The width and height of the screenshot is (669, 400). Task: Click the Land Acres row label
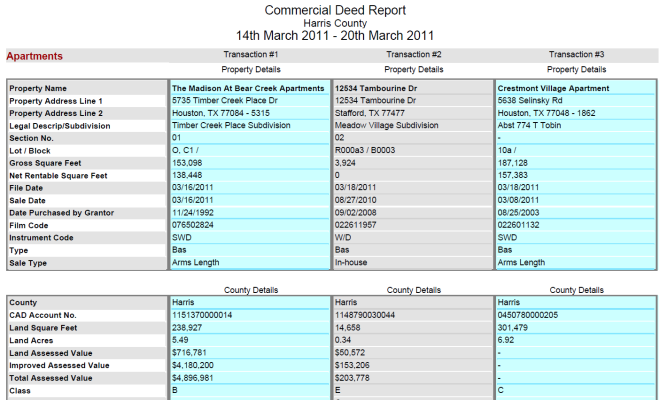(x=34, y=339)
